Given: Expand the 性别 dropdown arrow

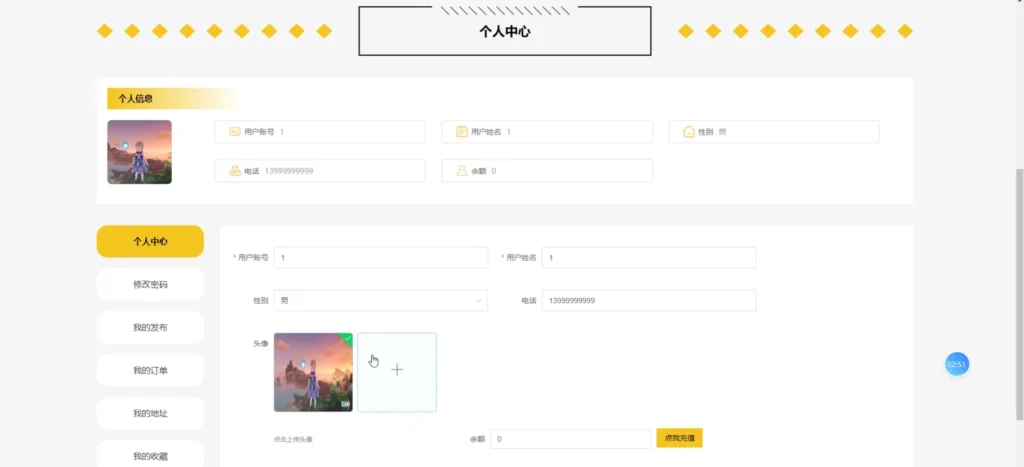Looking at the screenshot, I should click(478, 300).
